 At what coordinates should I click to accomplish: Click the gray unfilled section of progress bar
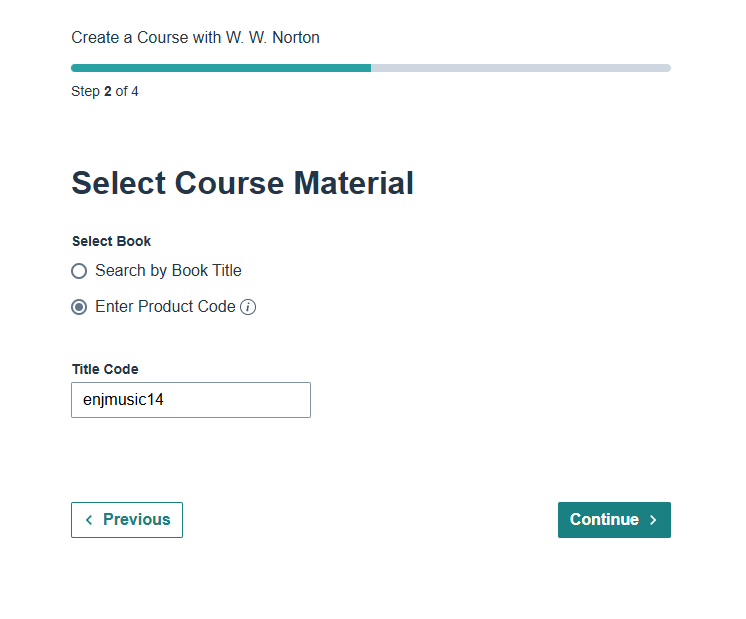pyautogui.click(x=520, y=68)
